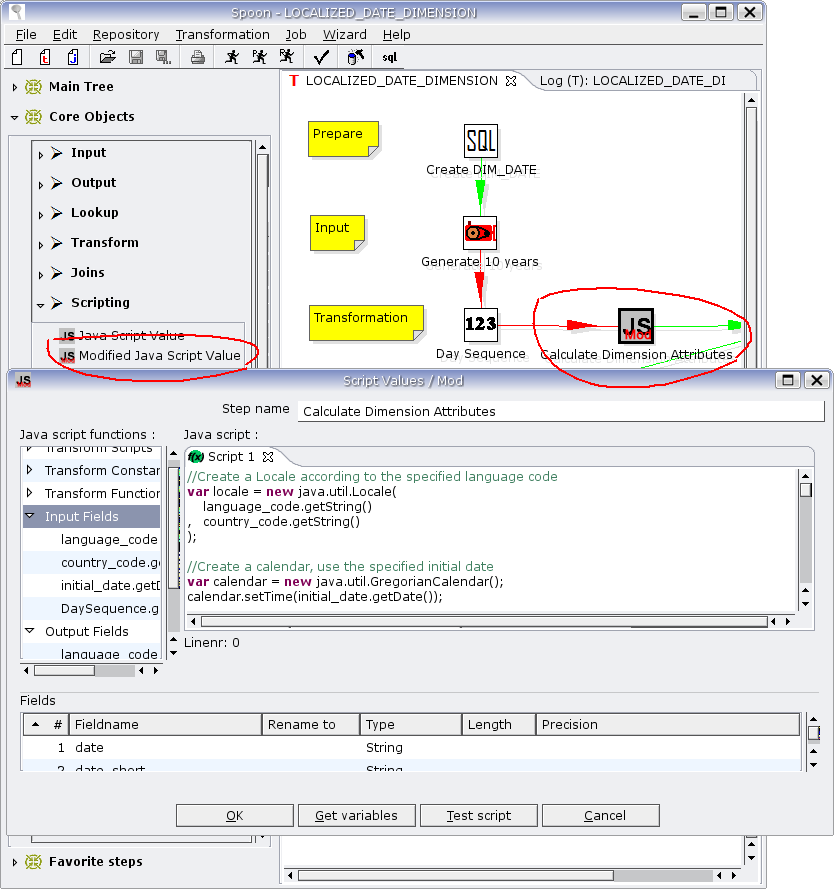Click the verify checkmark icon
This screenshot has height=889, width=837.
click(x=321, y=57)
